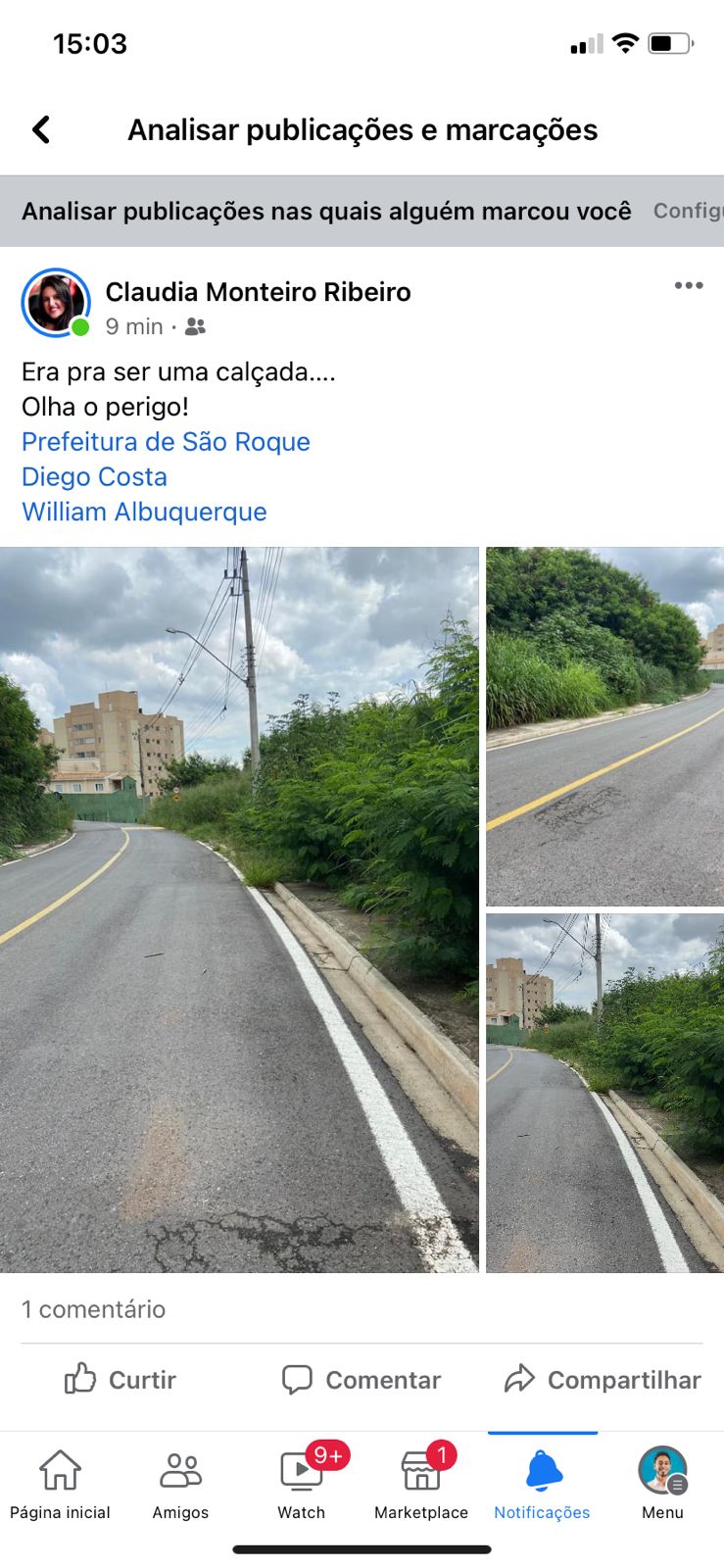Open Prefeitura de São Roque tagged link
The image size is (724, 1568).
pos(166,442)
